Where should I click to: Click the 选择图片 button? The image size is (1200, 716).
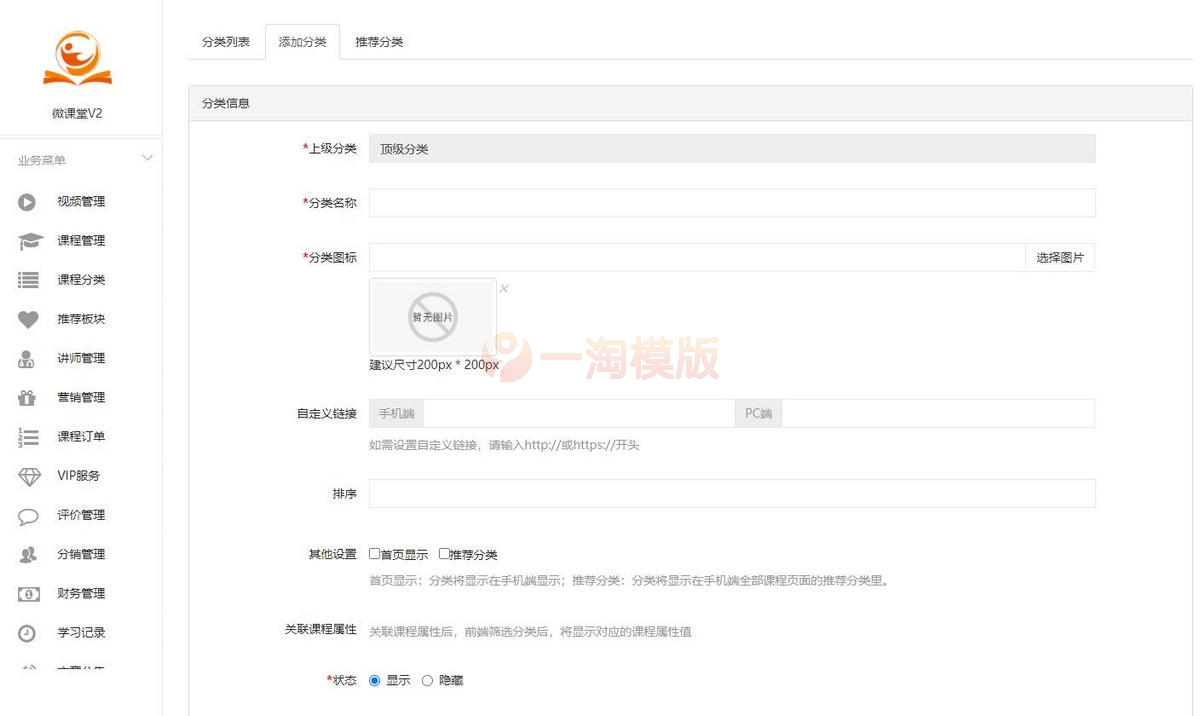[x=1059, y=256]
